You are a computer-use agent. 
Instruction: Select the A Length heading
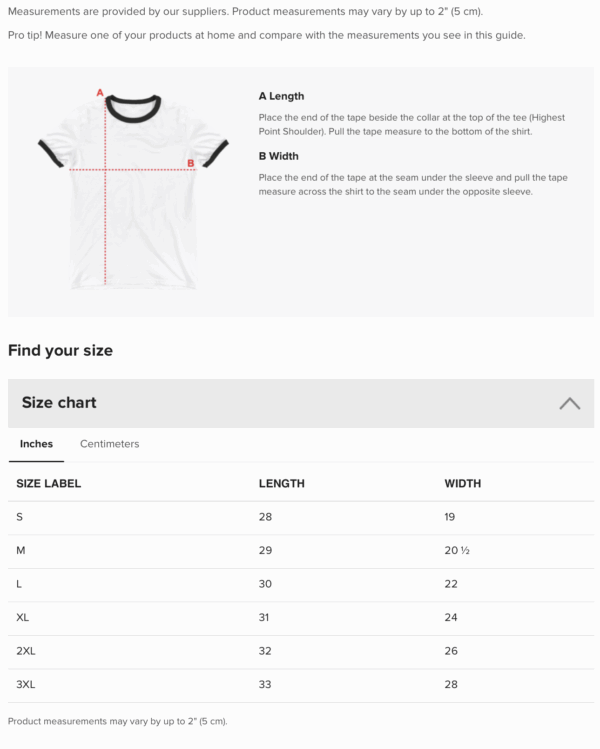281,97
